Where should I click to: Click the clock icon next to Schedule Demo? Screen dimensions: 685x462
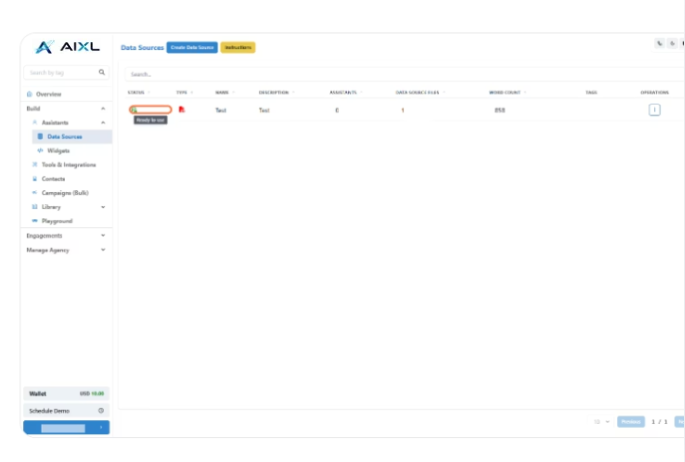pos(101,410)
